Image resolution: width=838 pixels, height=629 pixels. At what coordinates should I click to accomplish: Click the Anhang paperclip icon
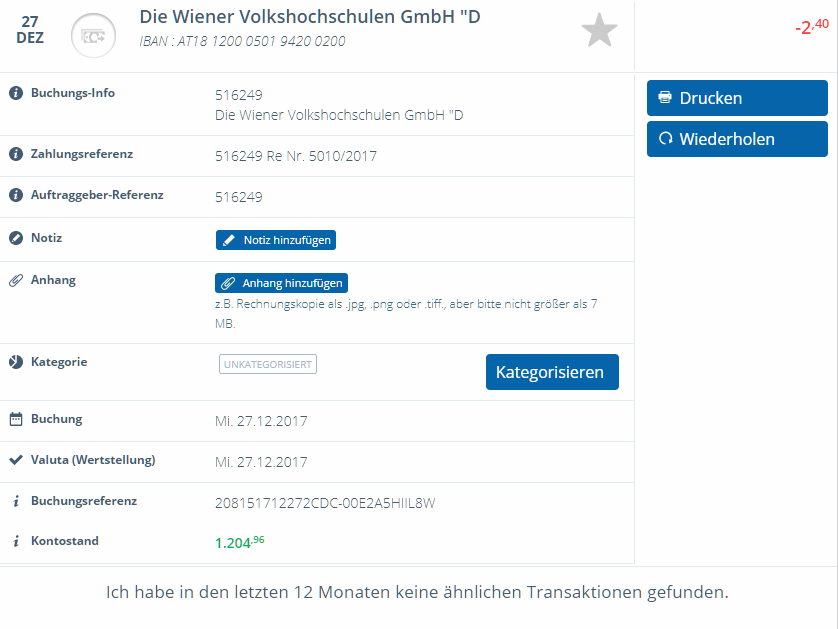coord(16,280)
